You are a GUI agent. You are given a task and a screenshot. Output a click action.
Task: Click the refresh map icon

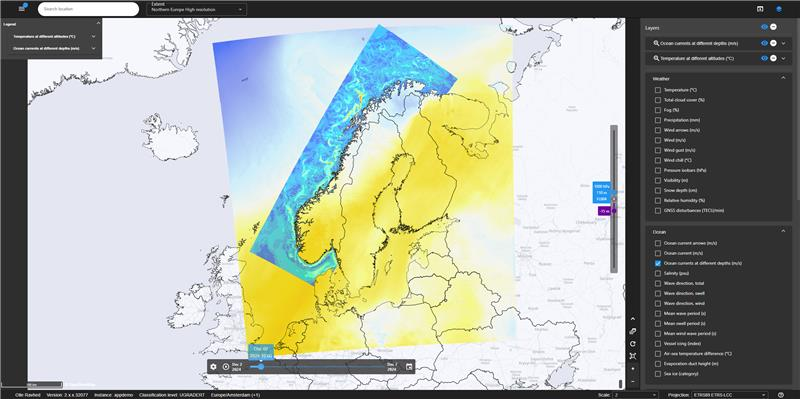click(x=633, y=344)
